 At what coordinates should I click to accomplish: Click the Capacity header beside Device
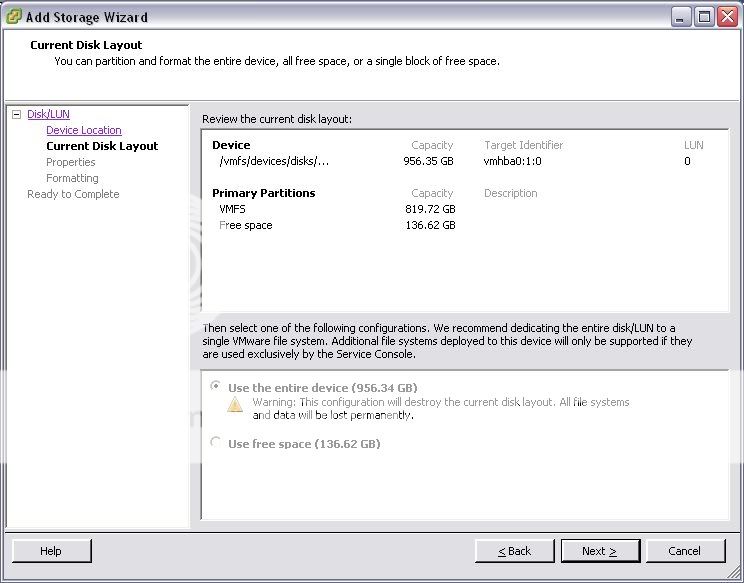tap(432, 145)
